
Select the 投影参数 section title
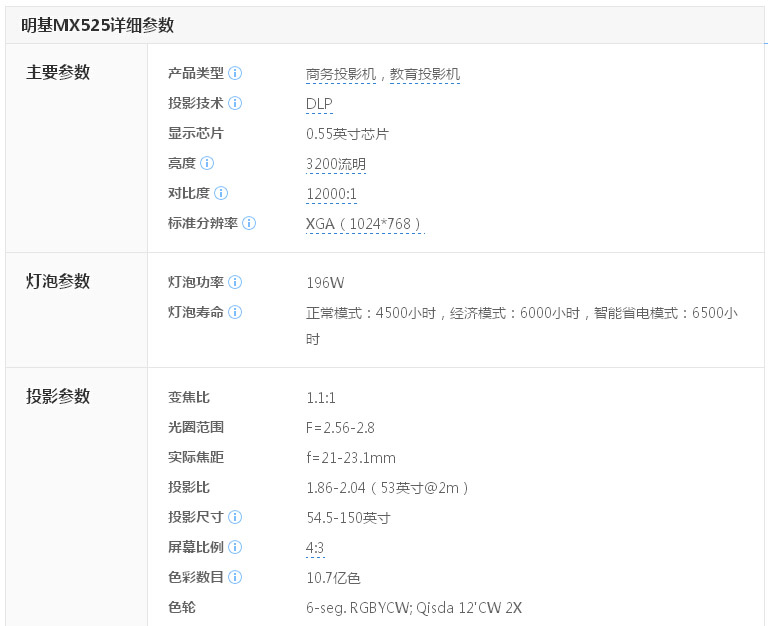58,396
